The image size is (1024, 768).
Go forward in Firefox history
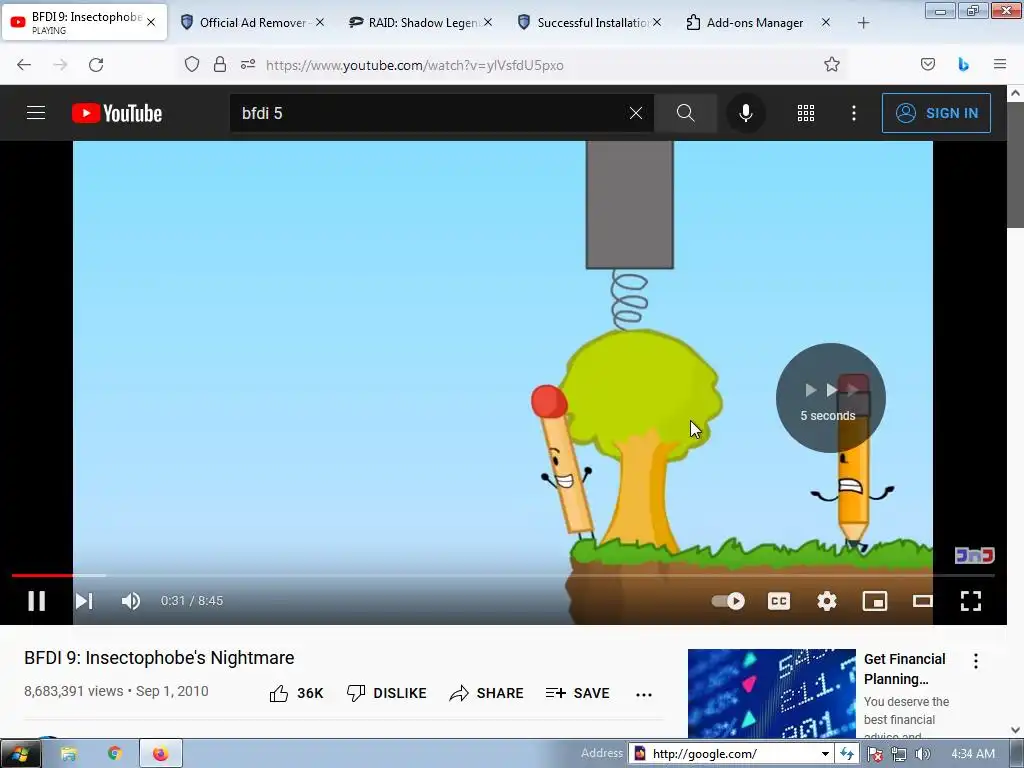60,65
